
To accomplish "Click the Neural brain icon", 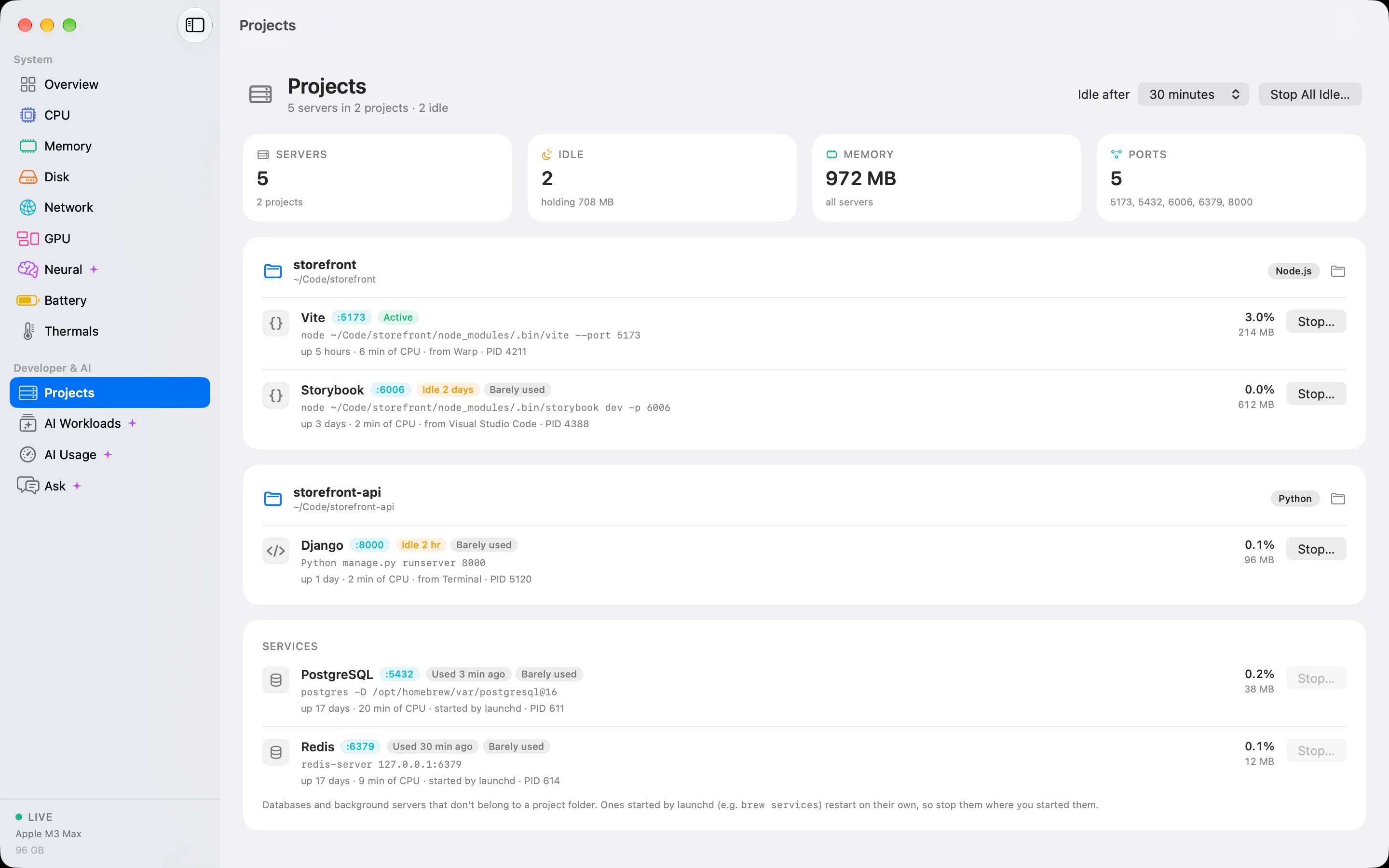I will coord(27,269).
